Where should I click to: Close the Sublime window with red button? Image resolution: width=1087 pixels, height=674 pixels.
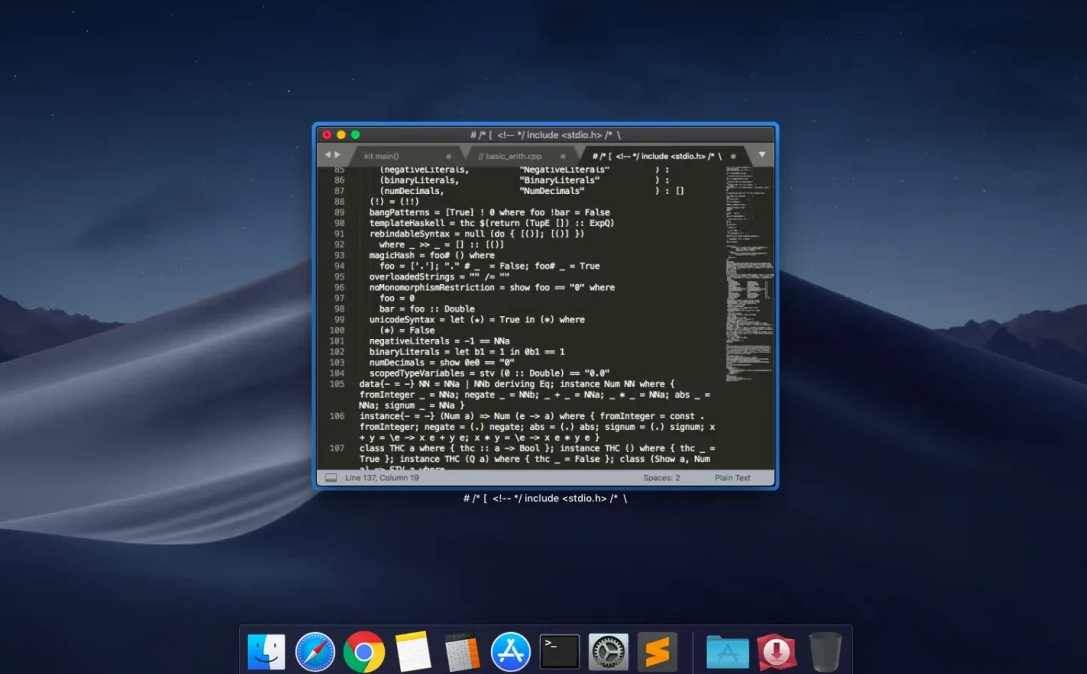327,135
